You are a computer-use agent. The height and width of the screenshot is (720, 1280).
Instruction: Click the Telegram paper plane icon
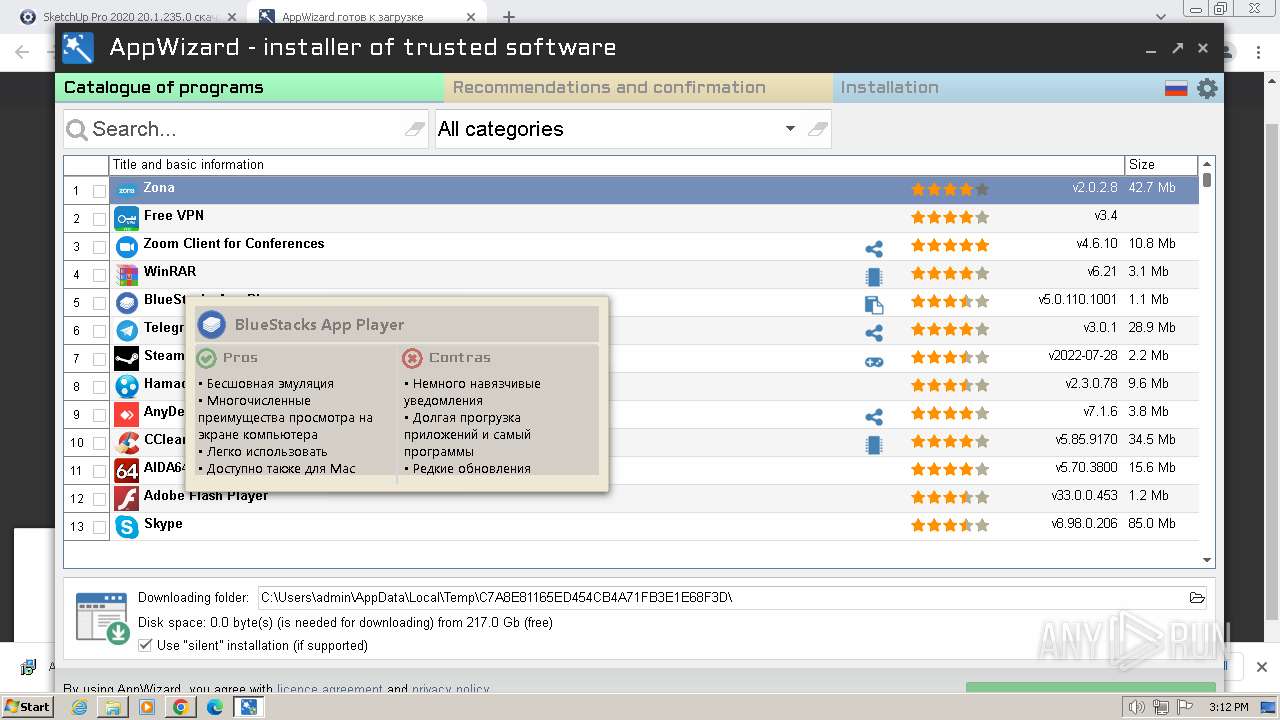pos(126,330)
